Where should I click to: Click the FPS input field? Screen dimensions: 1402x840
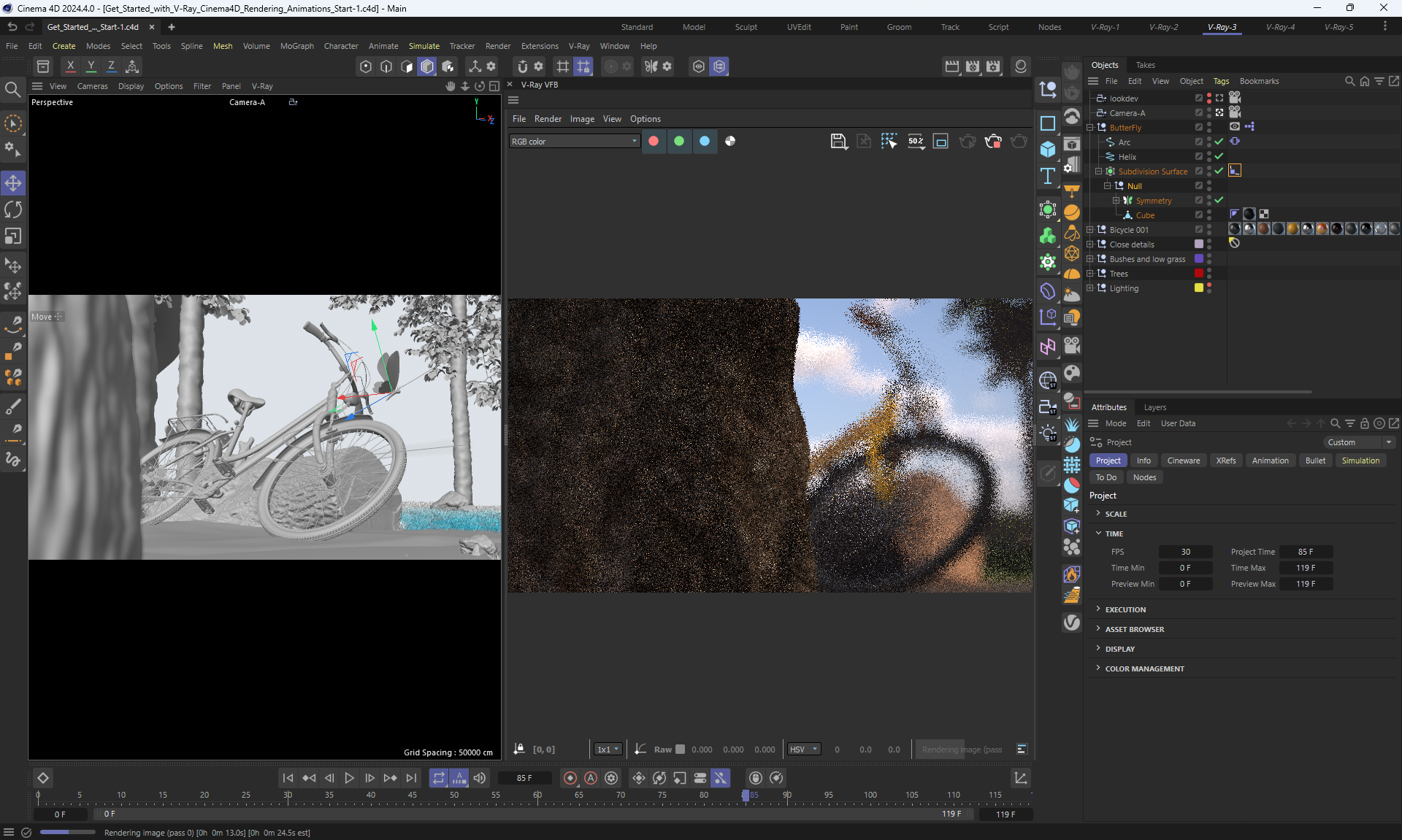(1185, 552)
